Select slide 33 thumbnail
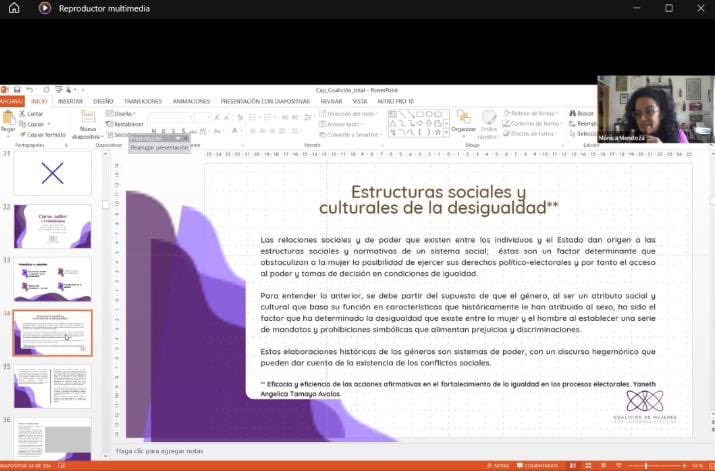This screenshot has height=471, width=715. [x=52, y=279]
